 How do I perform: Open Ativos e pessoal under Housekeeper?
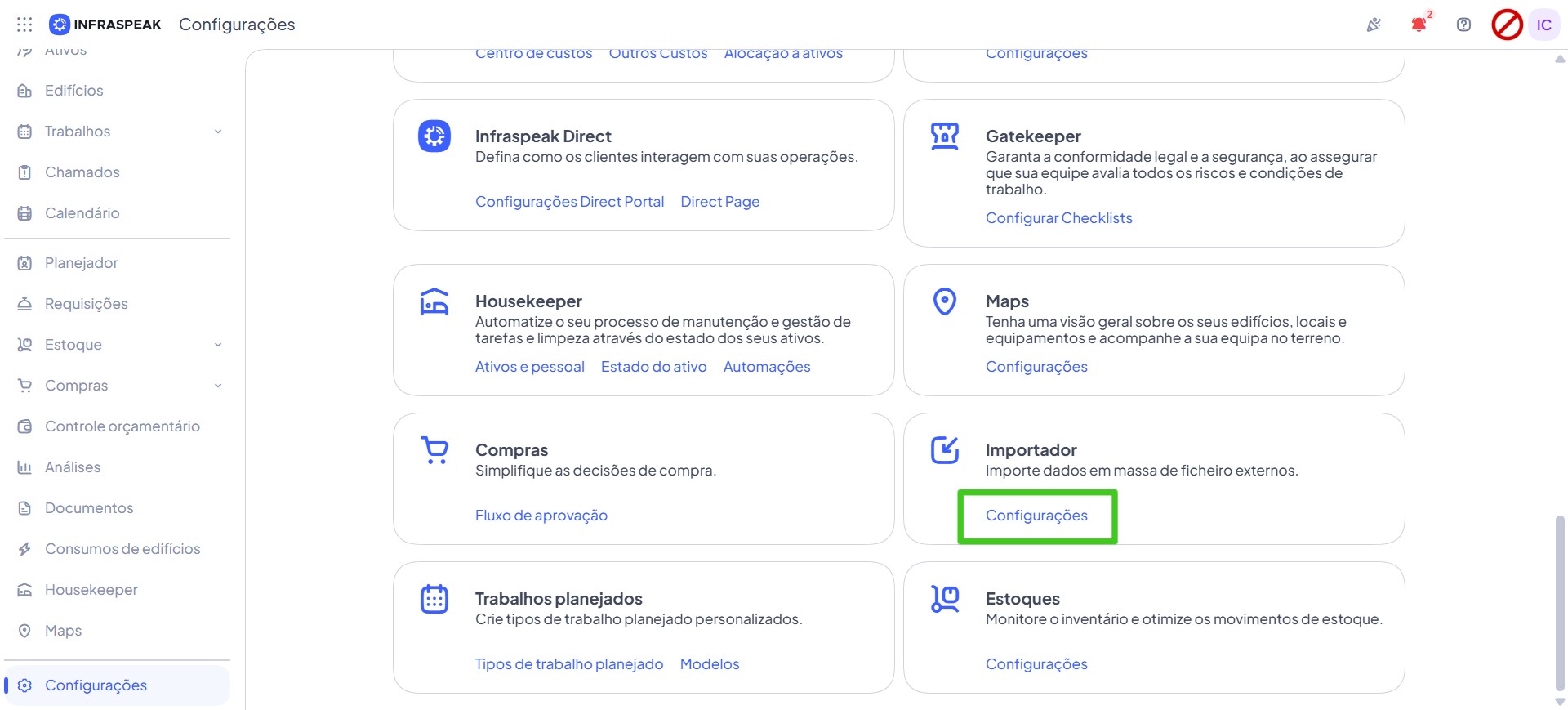click(529, 367)
